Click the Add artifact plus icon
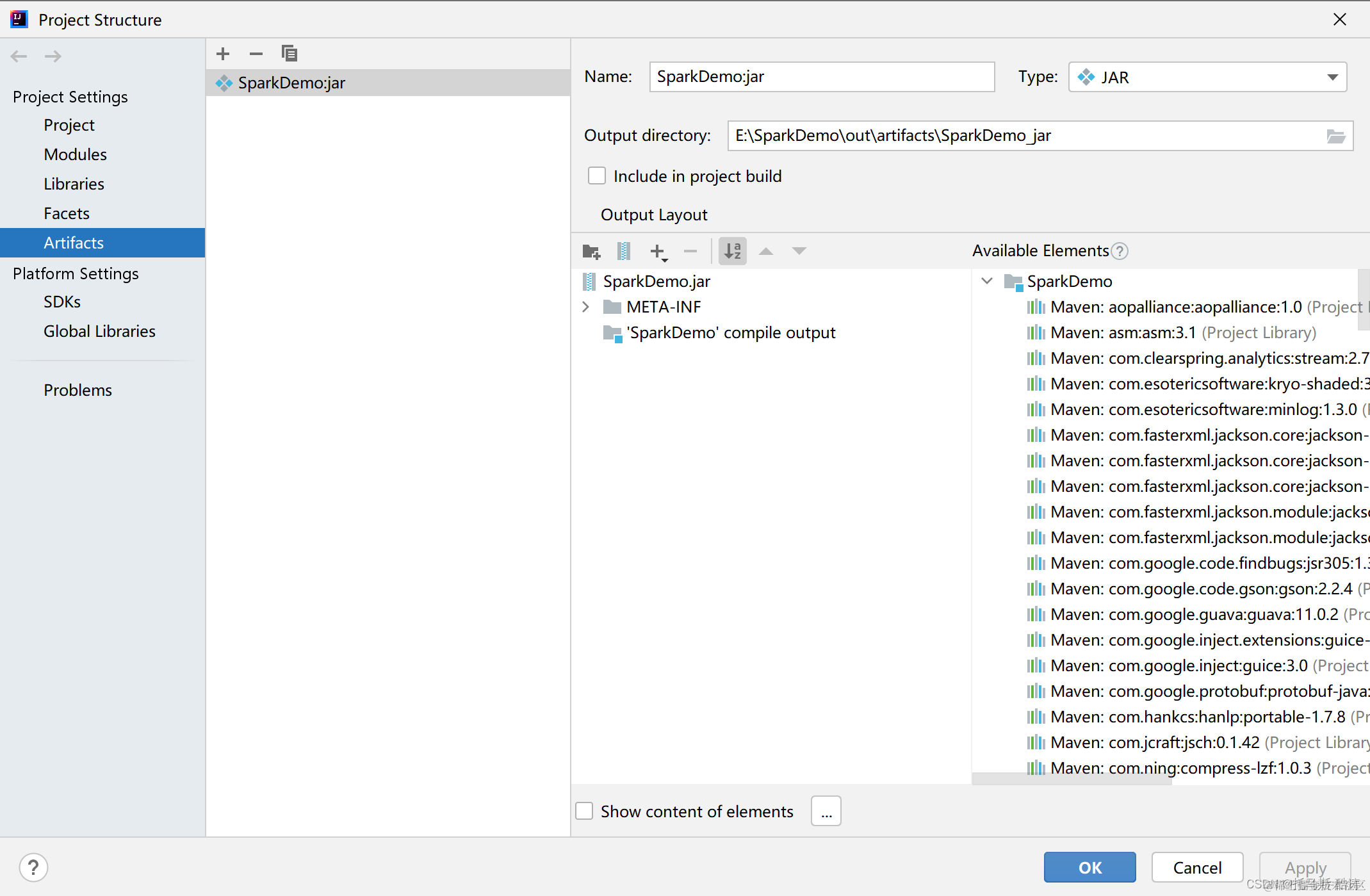This screenshot has width=1370, height=896. (x=223, y=54)
